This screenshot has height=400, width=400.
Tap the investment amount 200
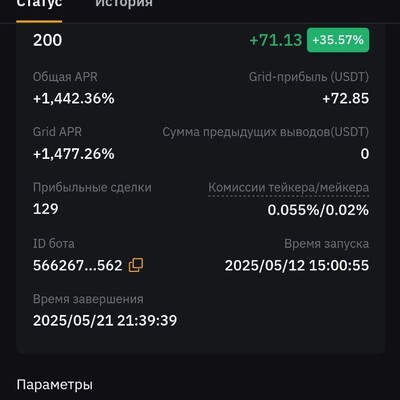(x=48, y=40)
